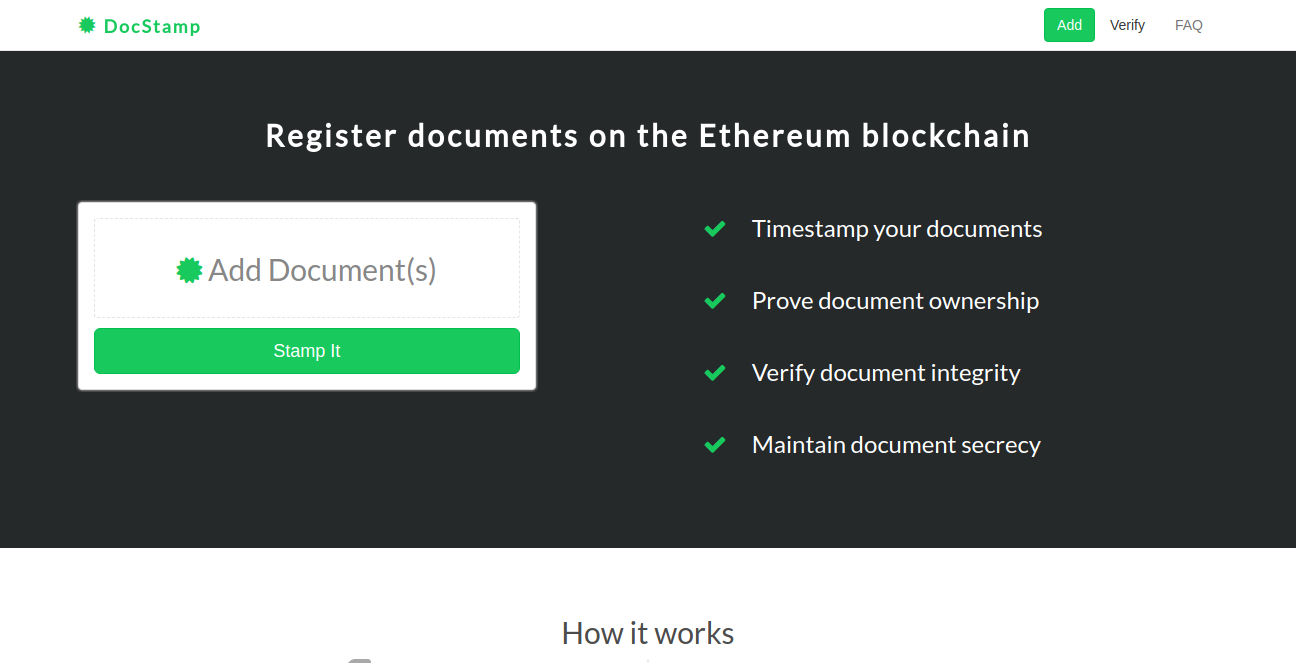Select the Prove document ownership text

(895, 301)
